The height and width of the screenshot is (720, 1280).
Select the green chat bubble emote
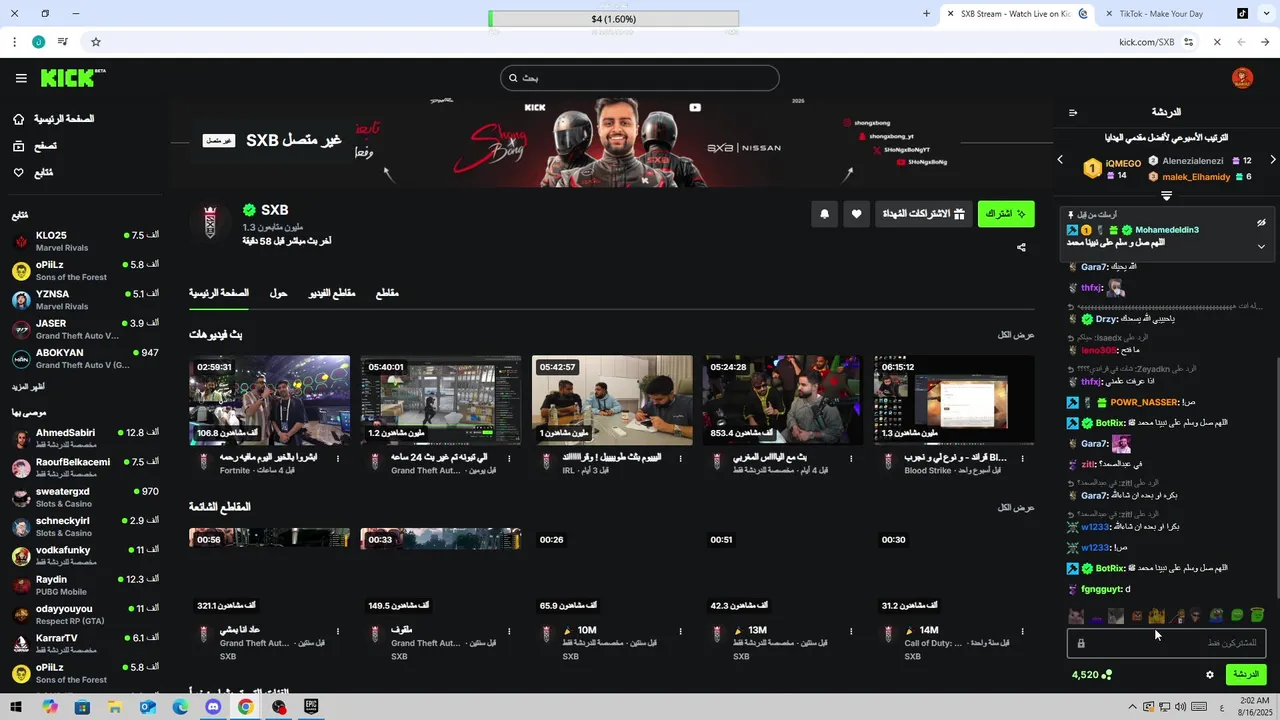click(1237, 616)
